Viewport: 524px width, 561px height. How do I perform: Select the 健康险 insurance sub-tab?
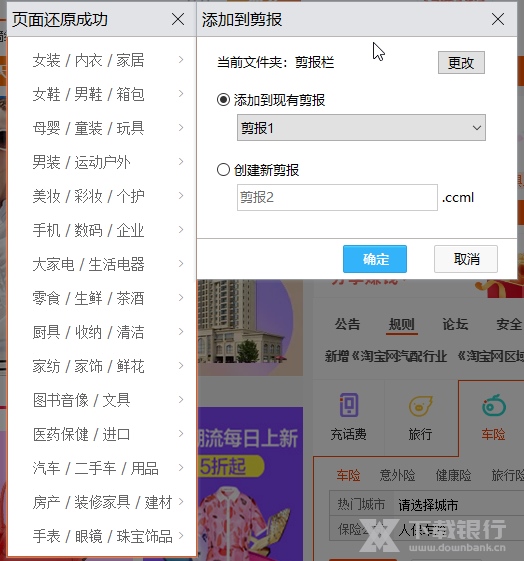tap(453, 475)
